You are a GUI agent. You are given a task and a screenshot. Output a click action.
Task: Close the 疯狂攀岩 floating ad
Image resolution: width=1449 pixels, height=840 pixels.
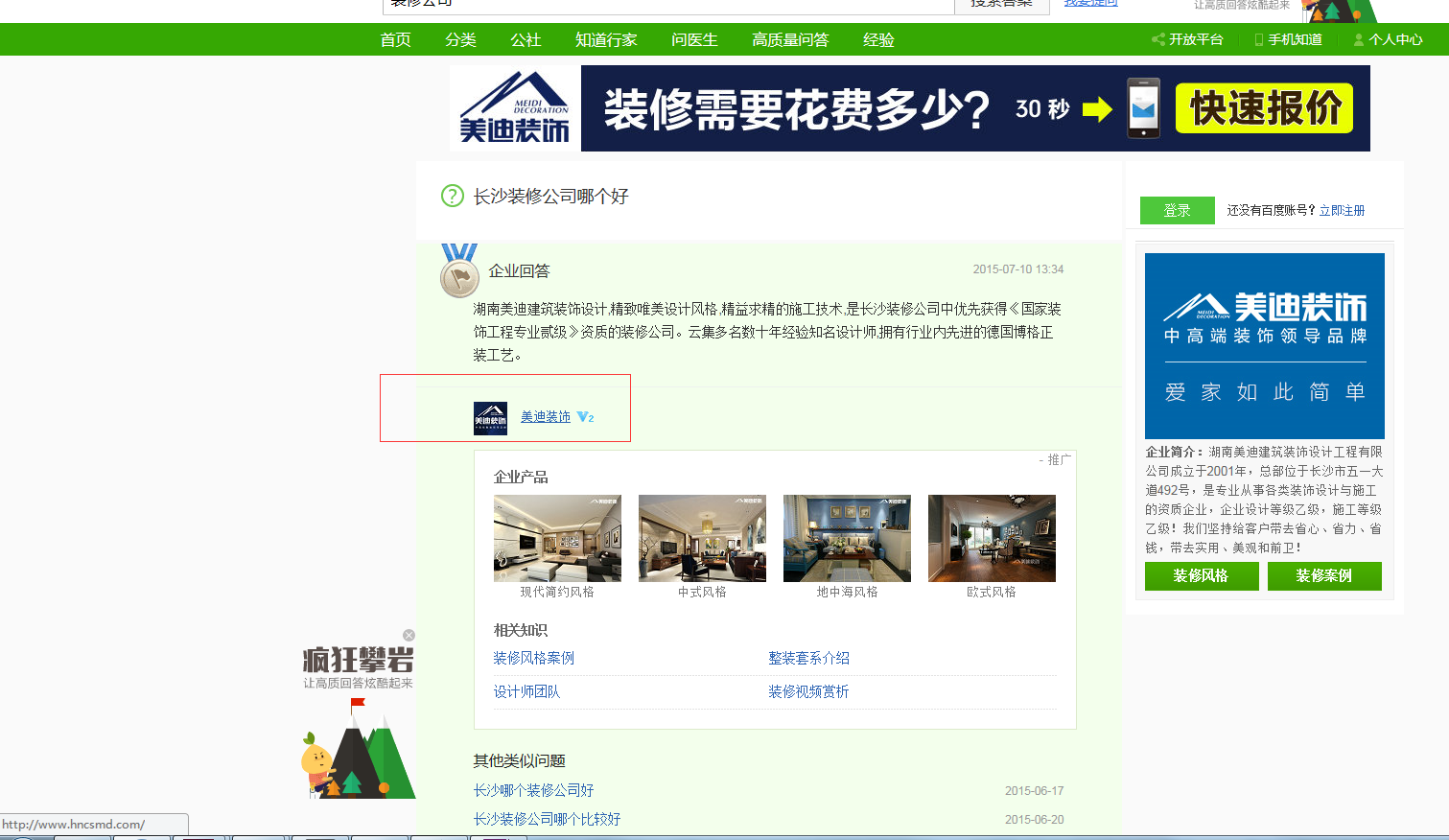tap(409, 635)
